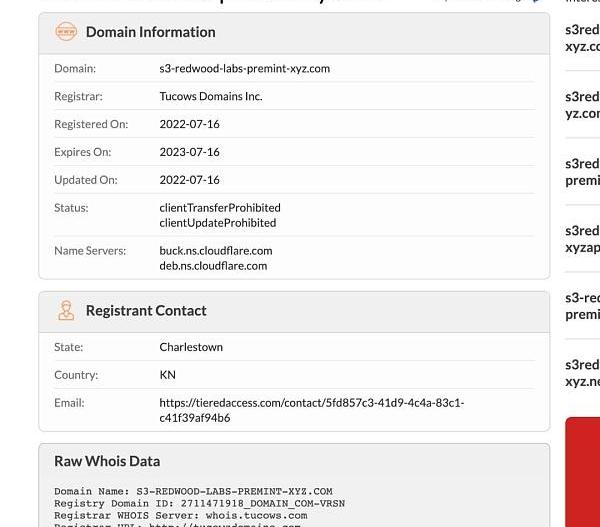Click deb.ns.cloudflare.com name server

pos(213,266)
